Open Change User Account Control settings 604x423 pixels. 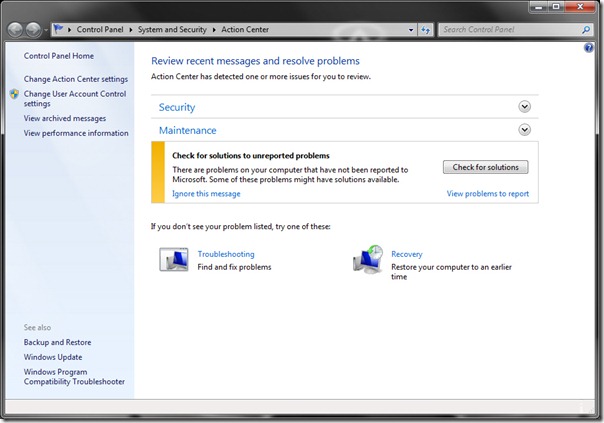(74, 98)
